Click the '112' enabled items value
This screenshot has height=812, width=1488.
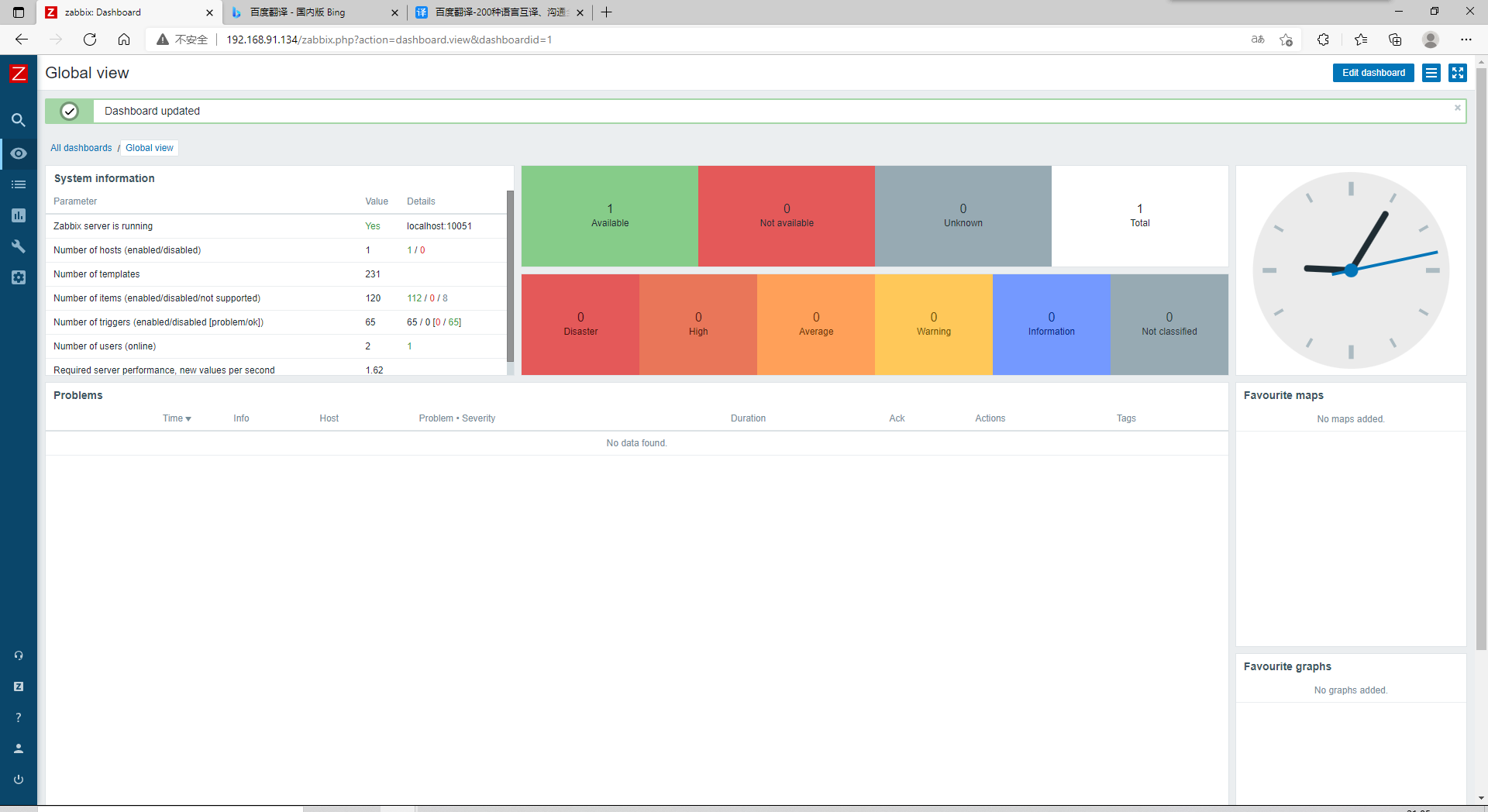point(415,298)
